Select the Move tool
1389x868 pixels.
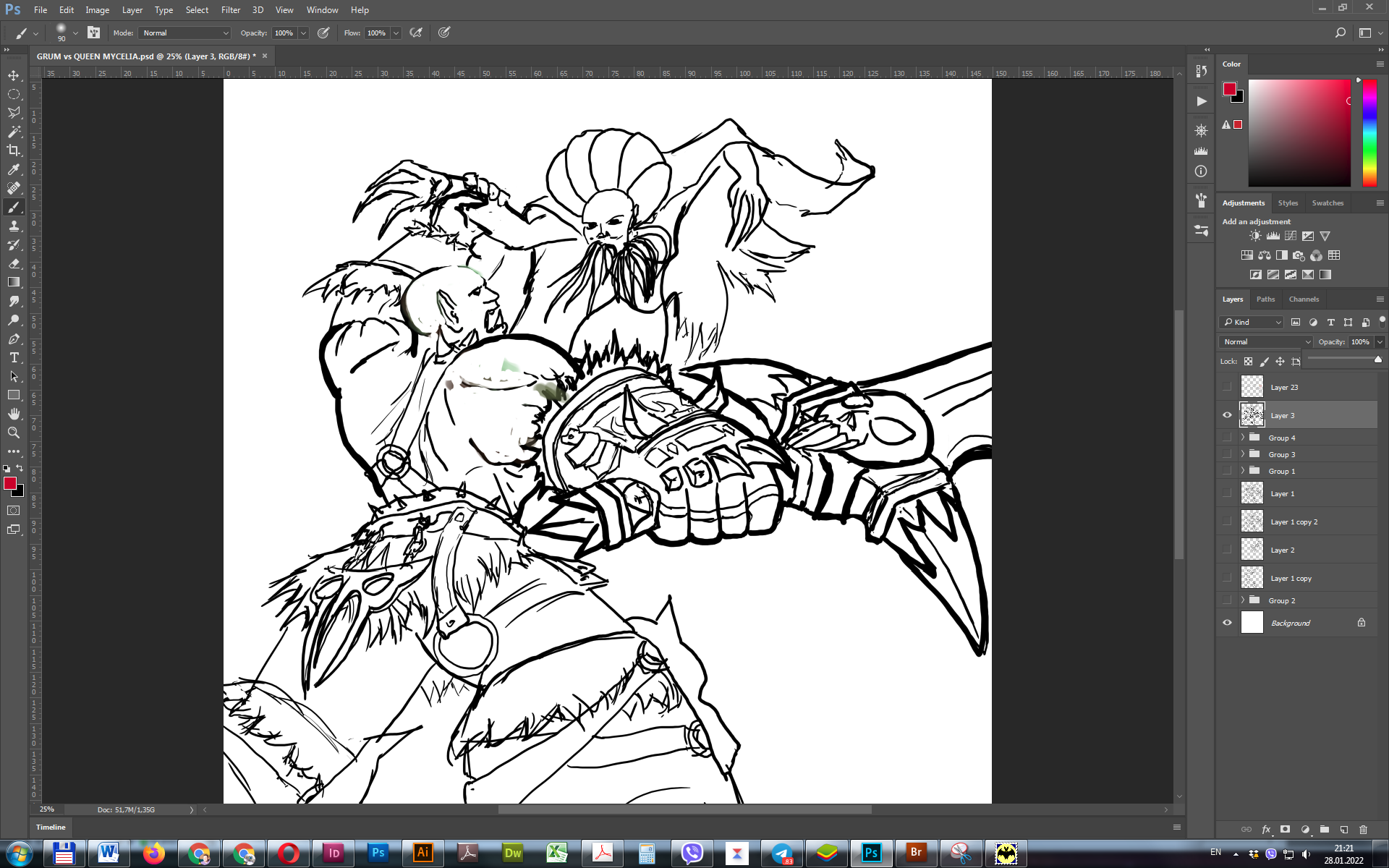[x=14, y=75]
